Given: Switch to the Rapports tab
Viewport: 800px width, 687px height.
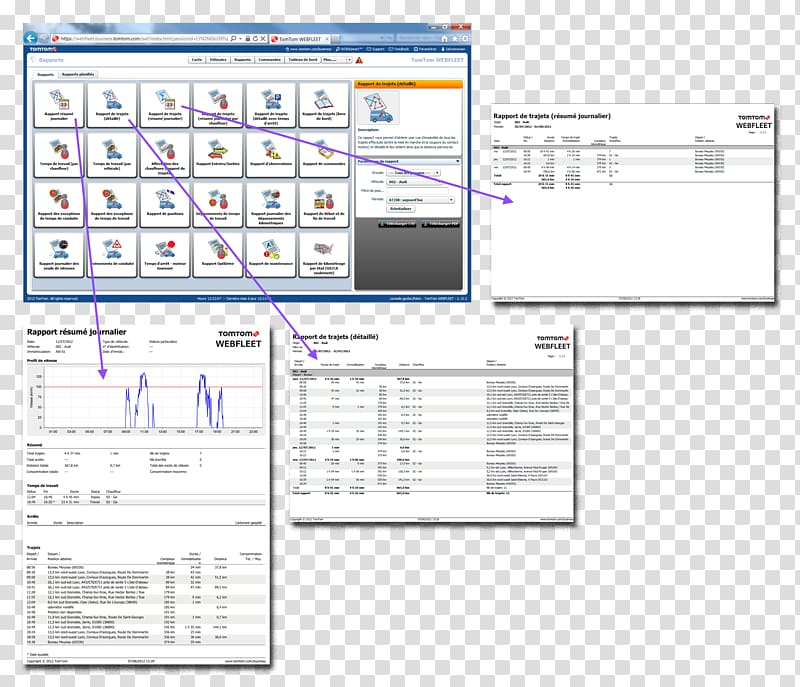Looking at the screenshot, I should (45, 74).
